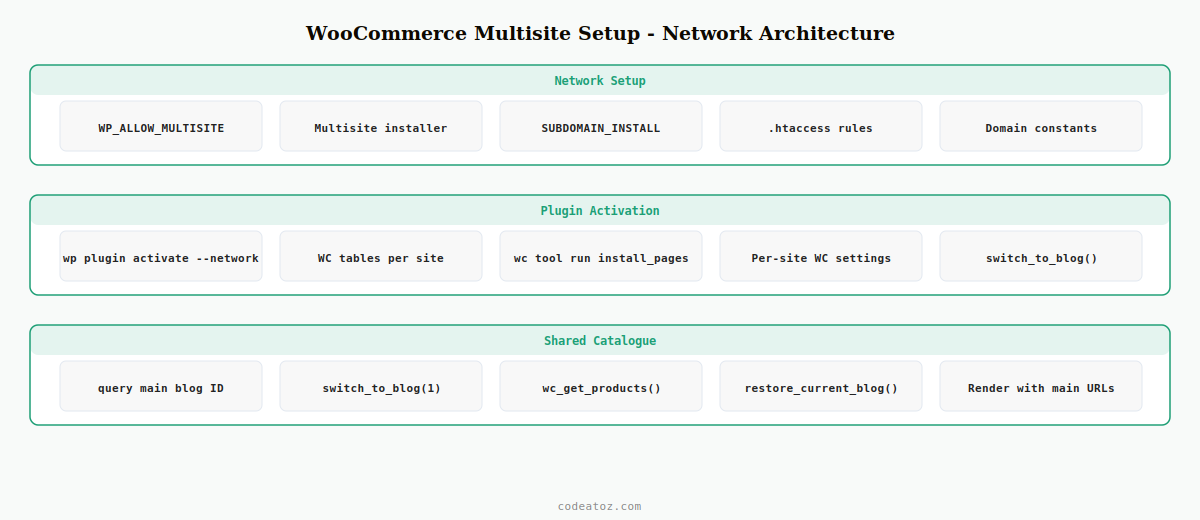Click the Per-site WC settings box

(x=821, y=257)
